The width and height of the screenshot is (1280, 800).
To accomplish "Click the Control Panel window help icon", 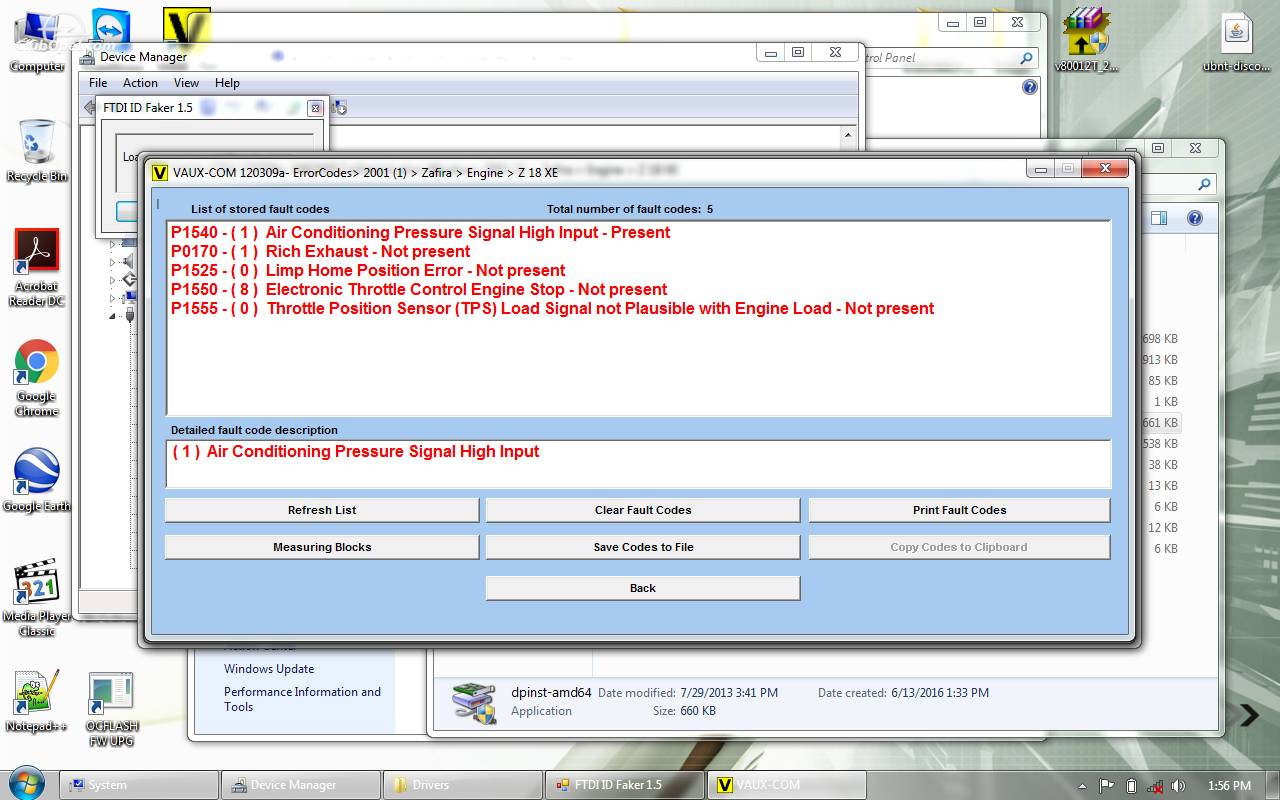I will tap(1030, 87).
